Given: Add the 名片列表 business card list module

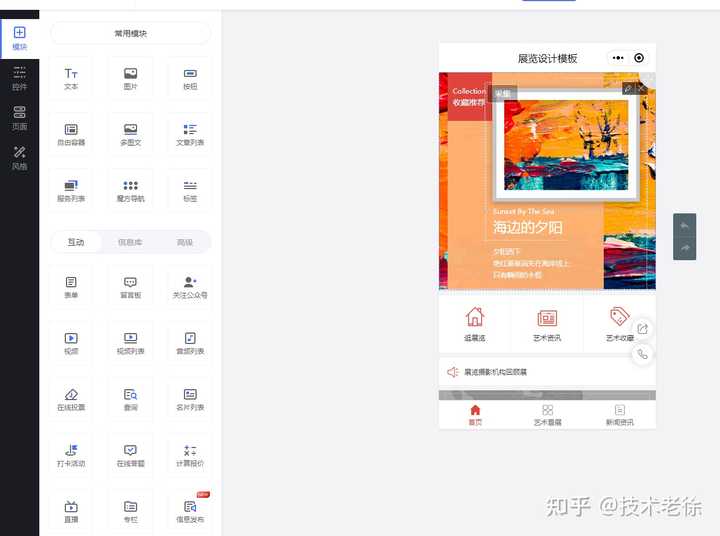Looking at the screenshot, I should pos(190,399).
